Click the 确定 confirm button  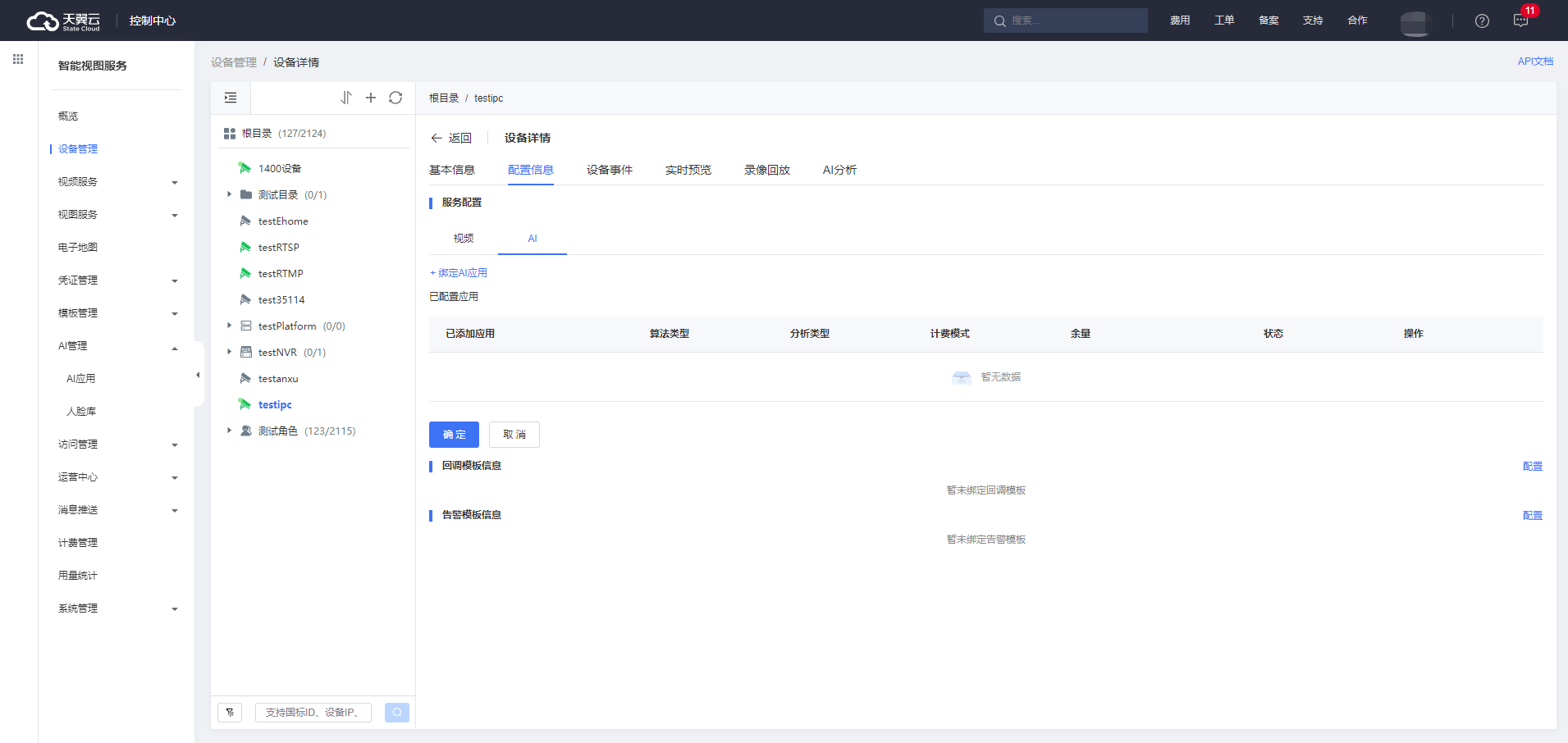[454, 435]
